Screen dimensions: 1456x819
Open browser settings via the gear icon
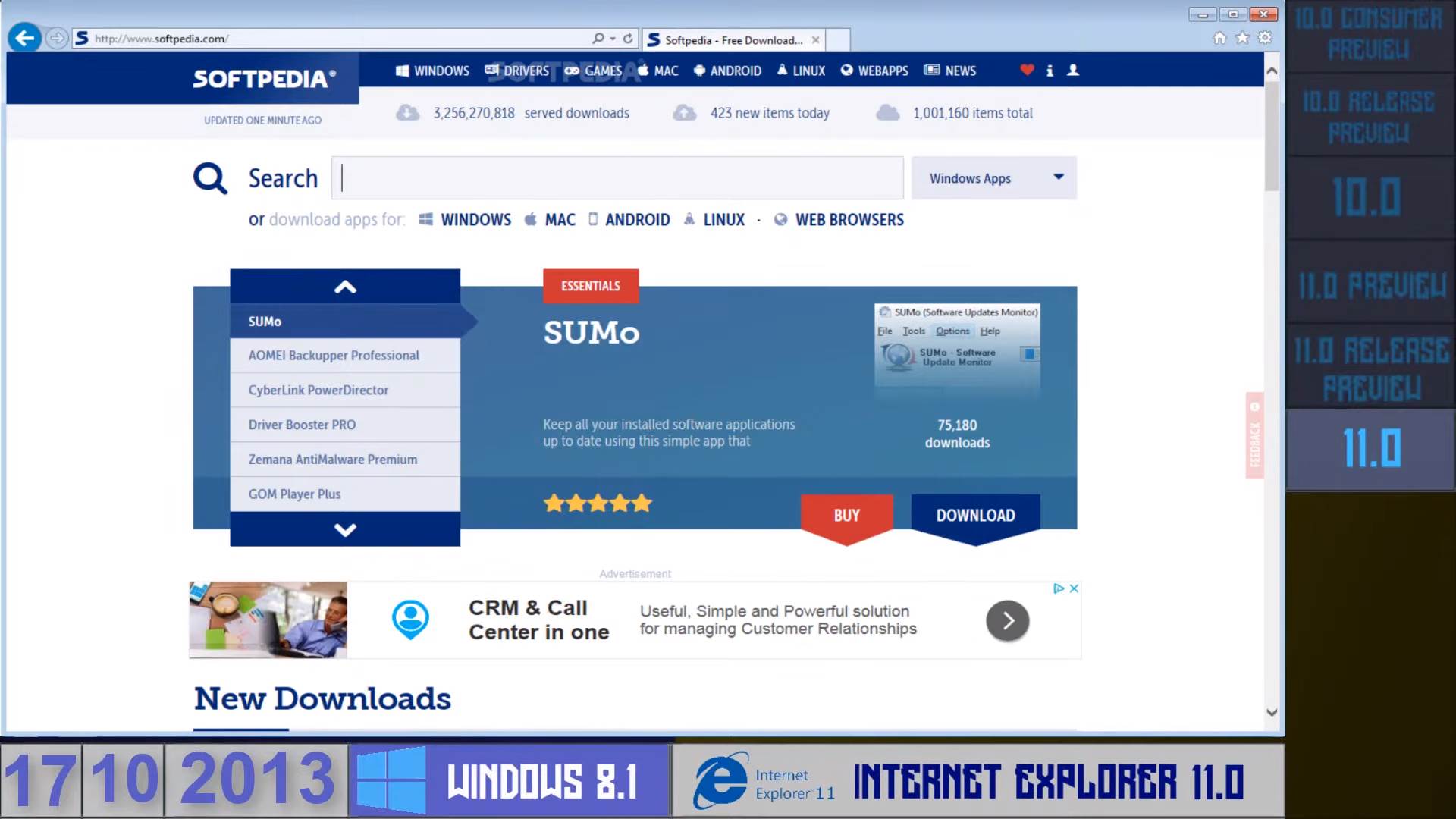coord(1265,36)
